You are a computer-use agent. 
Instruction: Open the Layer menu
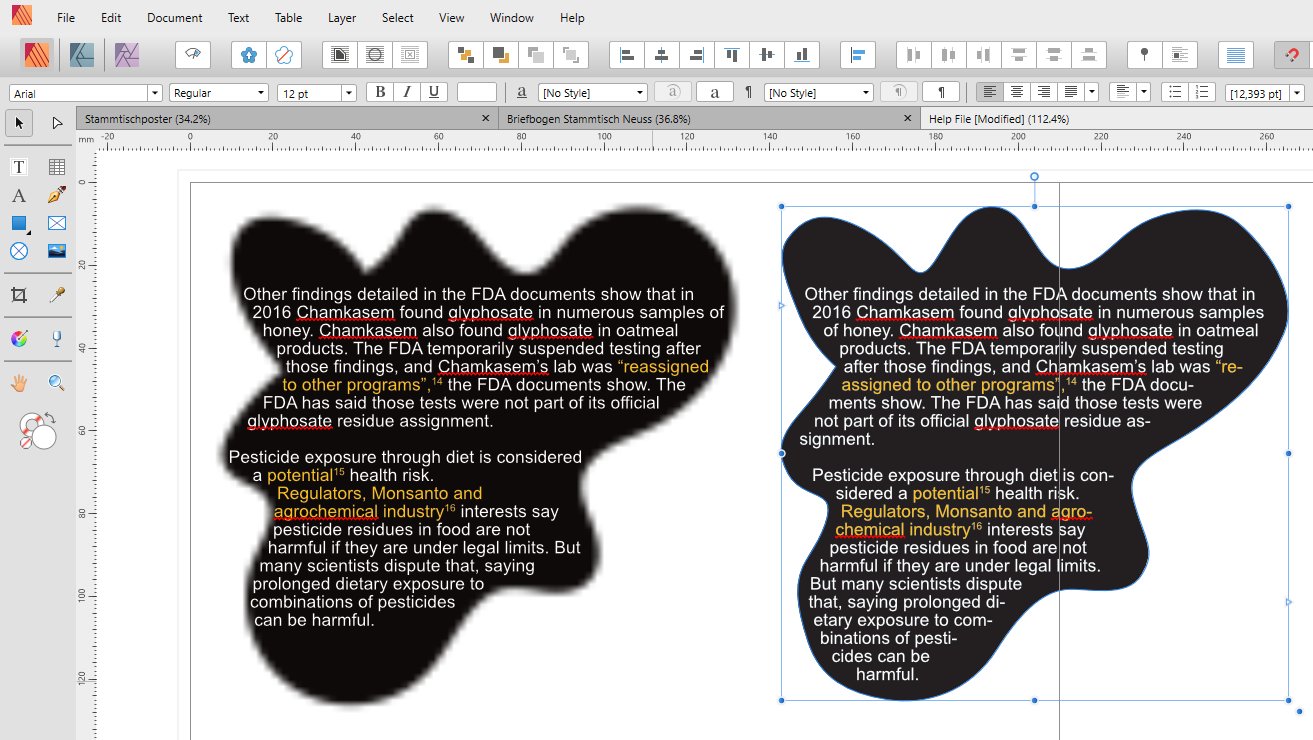point(342,18)
